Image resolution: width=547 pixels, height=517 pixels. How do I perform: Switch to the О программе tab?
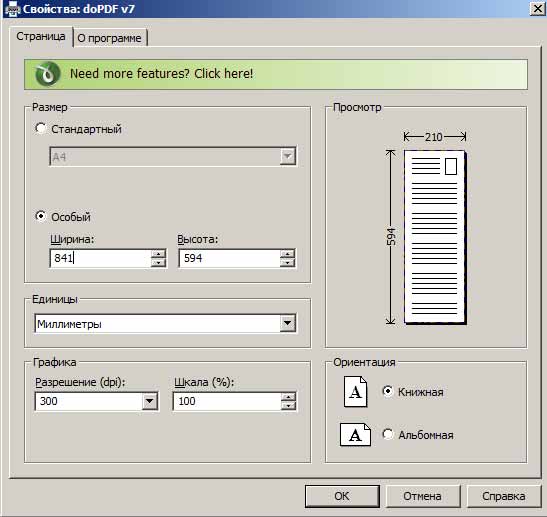pyautogui.click(x=110, y=38)
